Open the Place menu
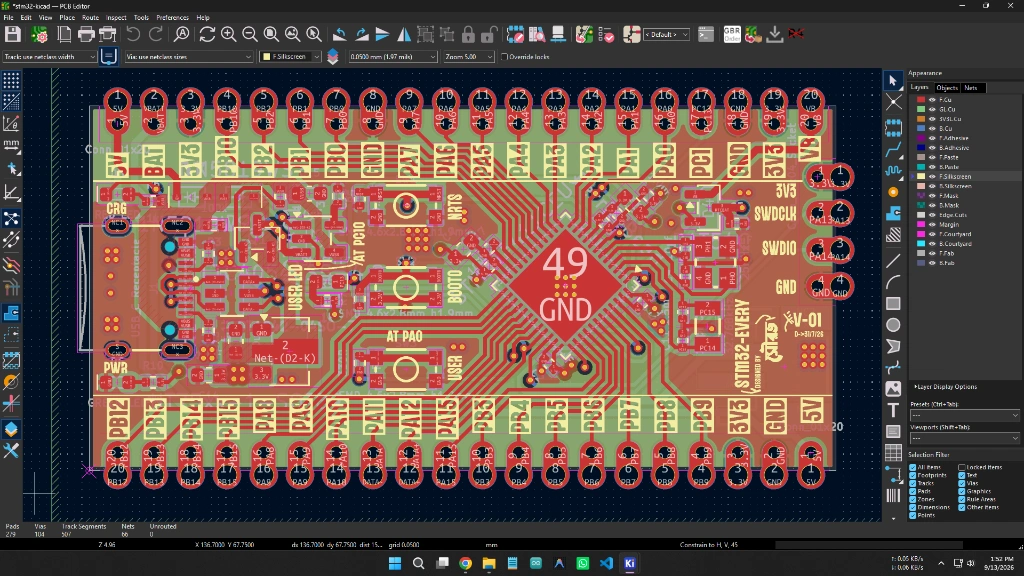Viewport: 1024px width, 576px height. coord(67,18)
